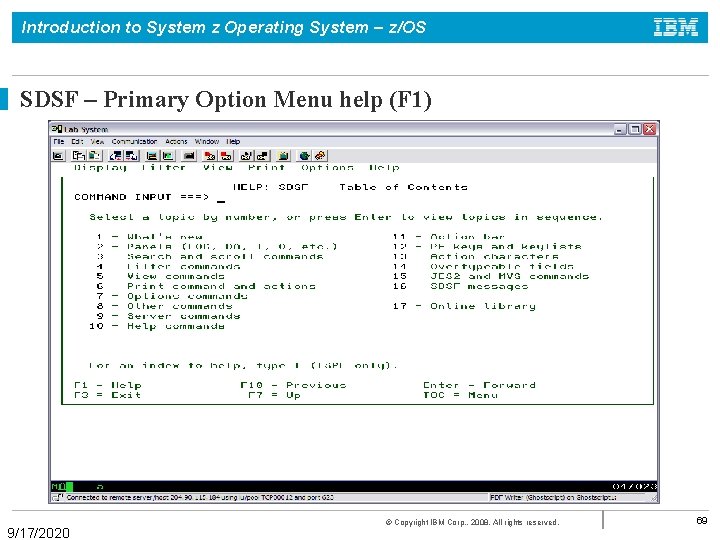Select Help in the SDSF action bar
720x540 pixels.
(x=384, y=168)
